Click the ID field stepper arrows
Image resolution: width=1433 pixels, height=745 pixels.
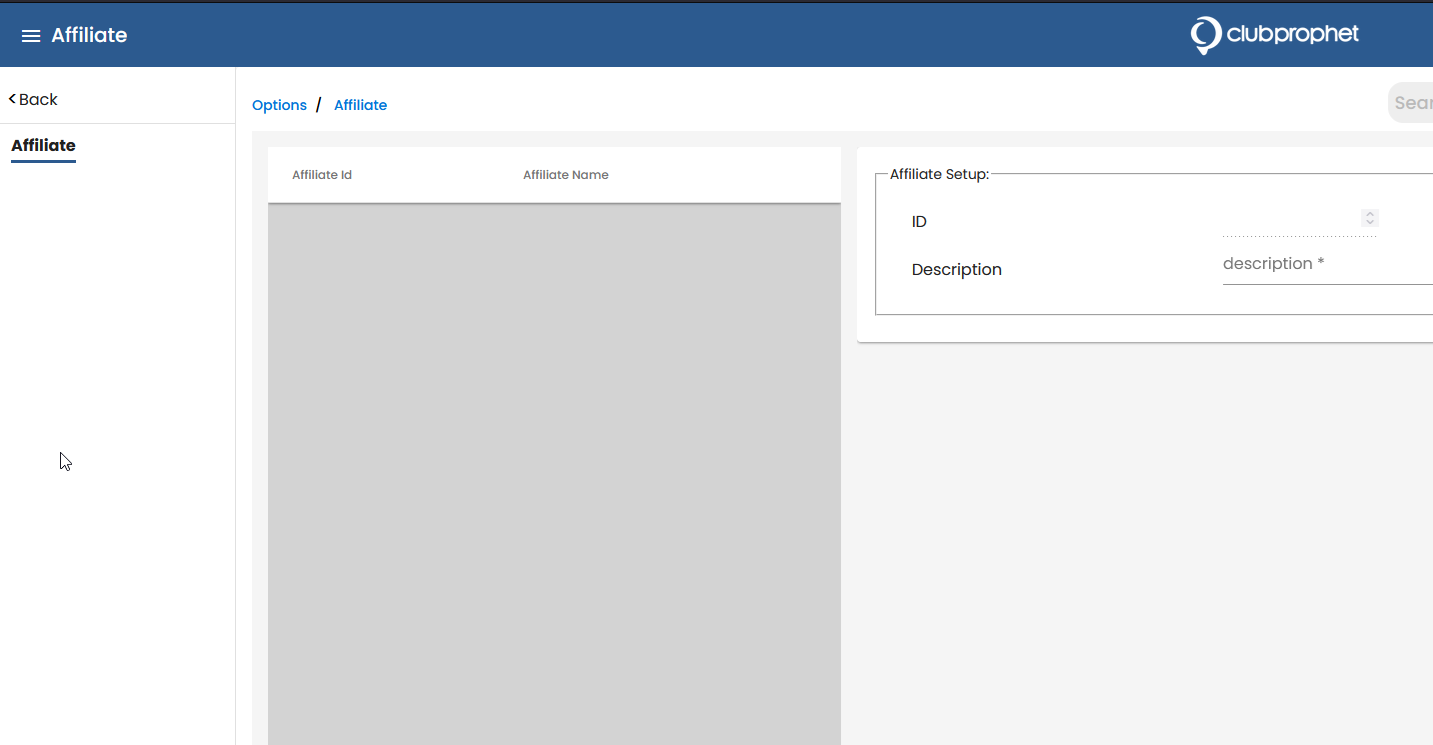(1370, 218)
